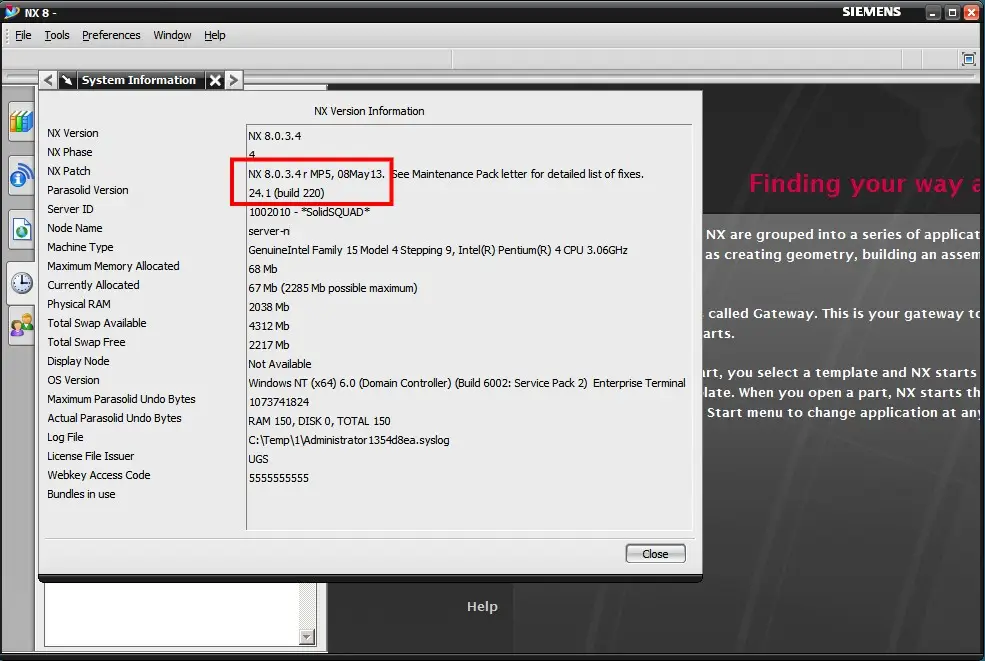Click the full screen icon in the toolbar
This screenshot has height=661, width=985.
click(969, 59)
